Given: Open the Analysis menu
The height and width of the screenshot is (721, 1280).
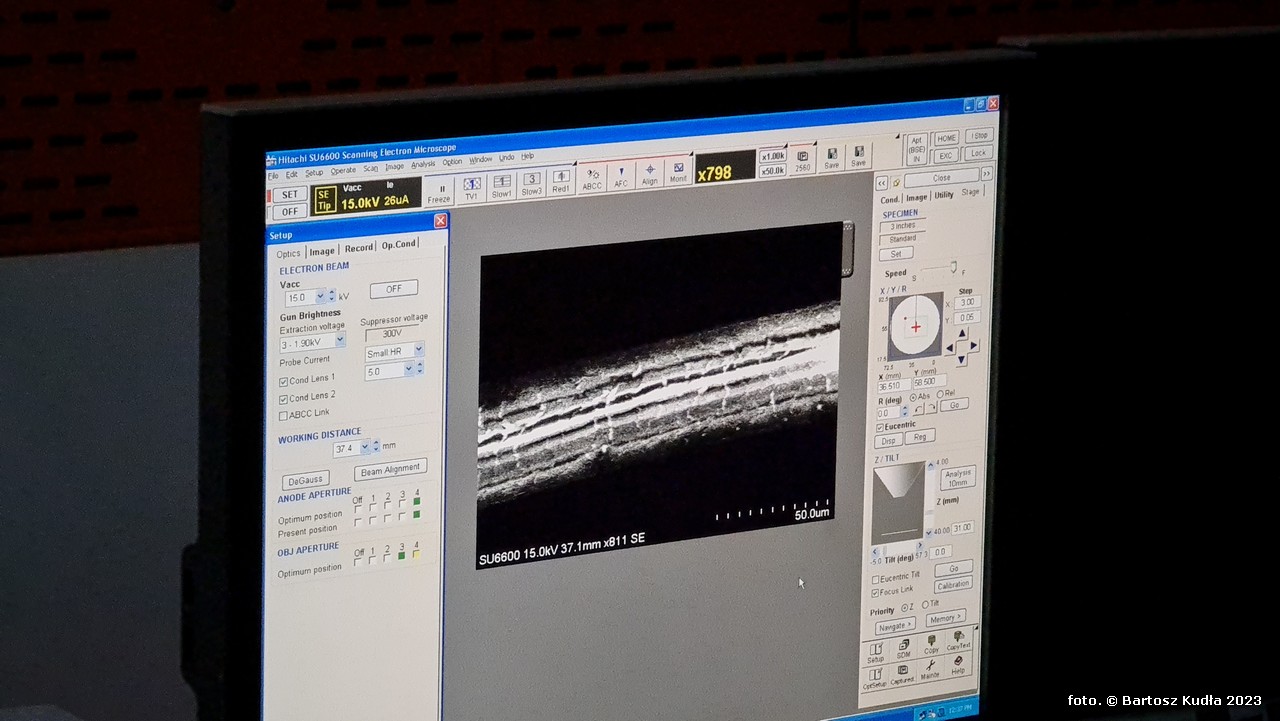Looking at the screenshot, I should (423, 164).
